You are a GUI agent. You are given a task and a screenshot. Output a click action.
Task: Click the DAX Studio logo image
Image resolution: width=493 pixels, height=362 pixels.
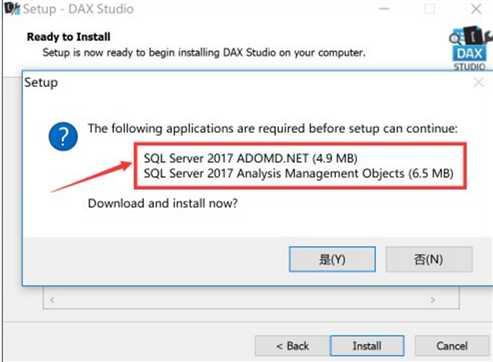[470, 48]
